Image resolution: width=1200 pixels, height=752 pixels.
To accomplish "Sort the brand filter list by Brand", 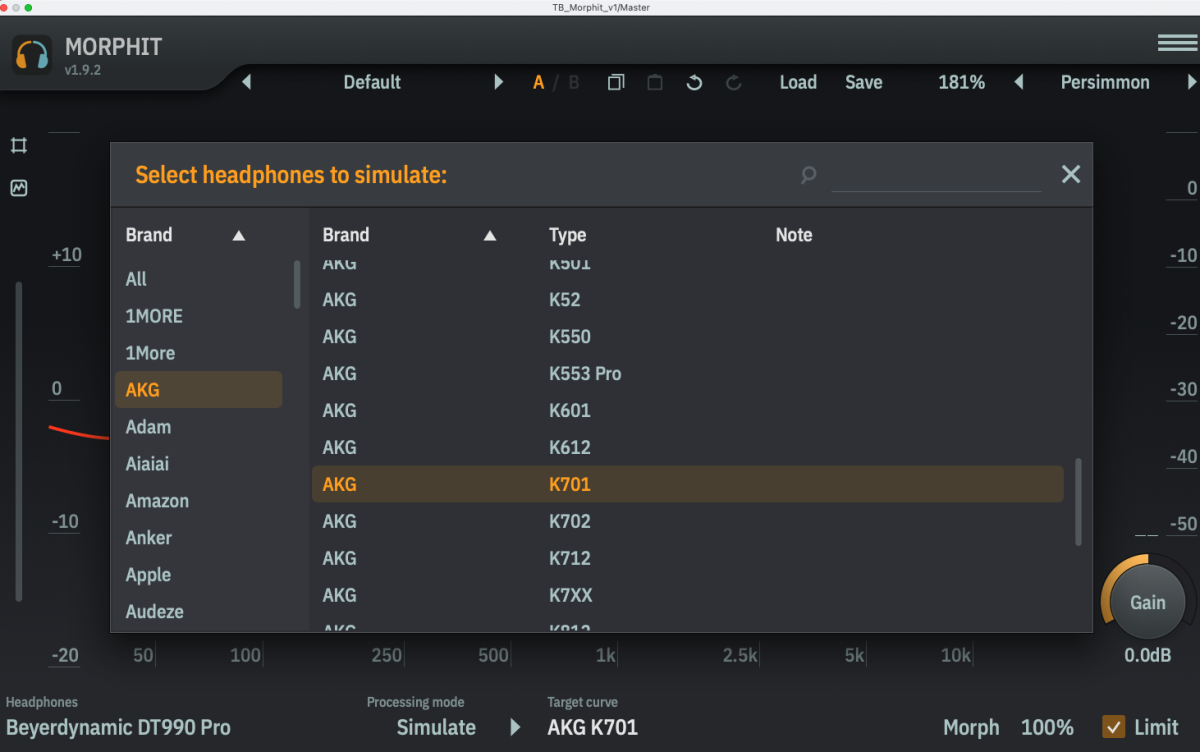I will coord(185,235).
